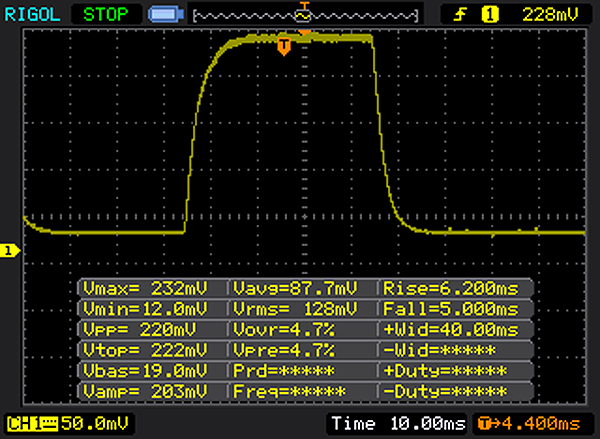600x439 pixels.
Task: Click the -Duty negative duty row
Action: coord(445,392)
